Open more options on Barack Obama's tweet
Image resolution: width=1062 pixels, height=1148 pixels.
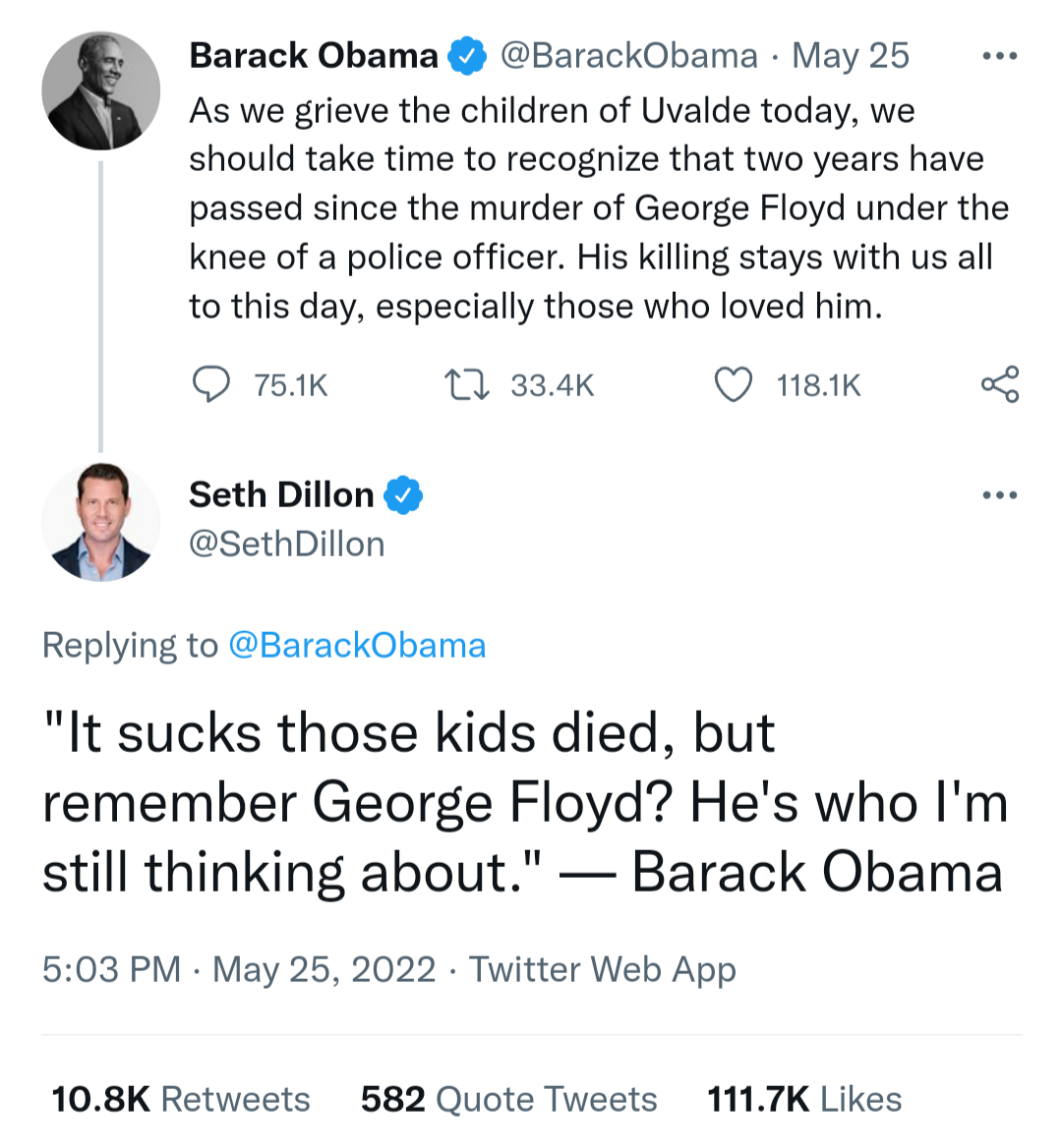(x=1000, y=56)
